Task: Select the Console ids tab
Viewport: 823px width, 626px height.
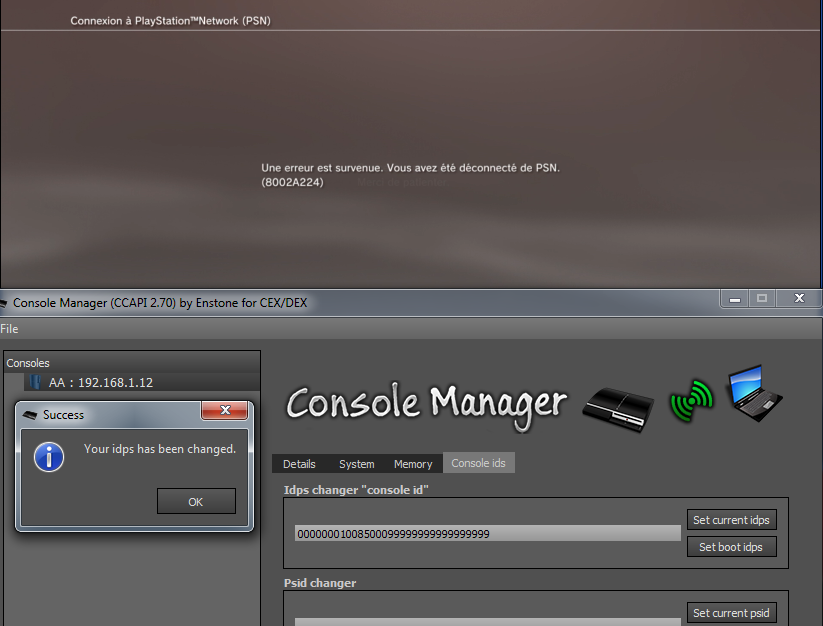Action: pyautogui.click(x=478, y=464)
